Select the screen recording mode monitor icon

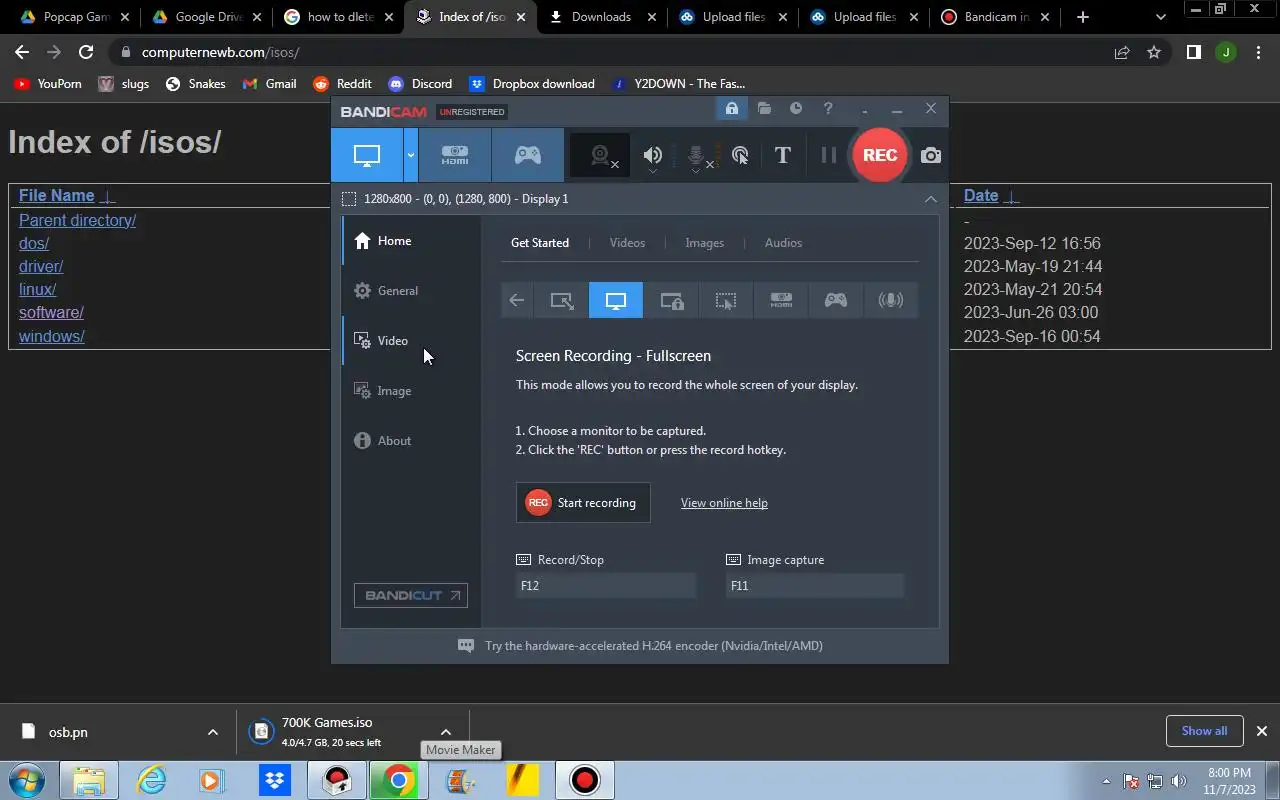(x=367, y=155)
